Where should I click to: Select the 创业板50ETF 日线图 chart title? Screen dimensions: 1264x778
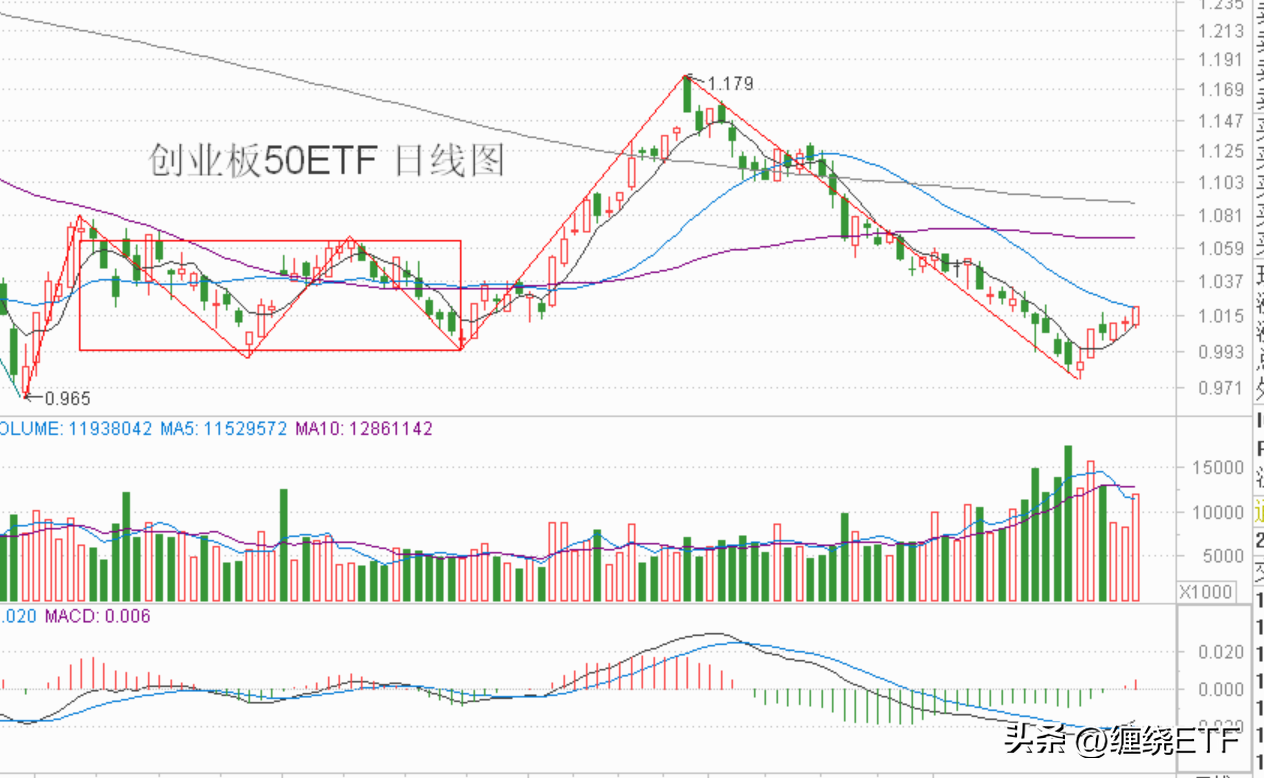coord(327,160)
